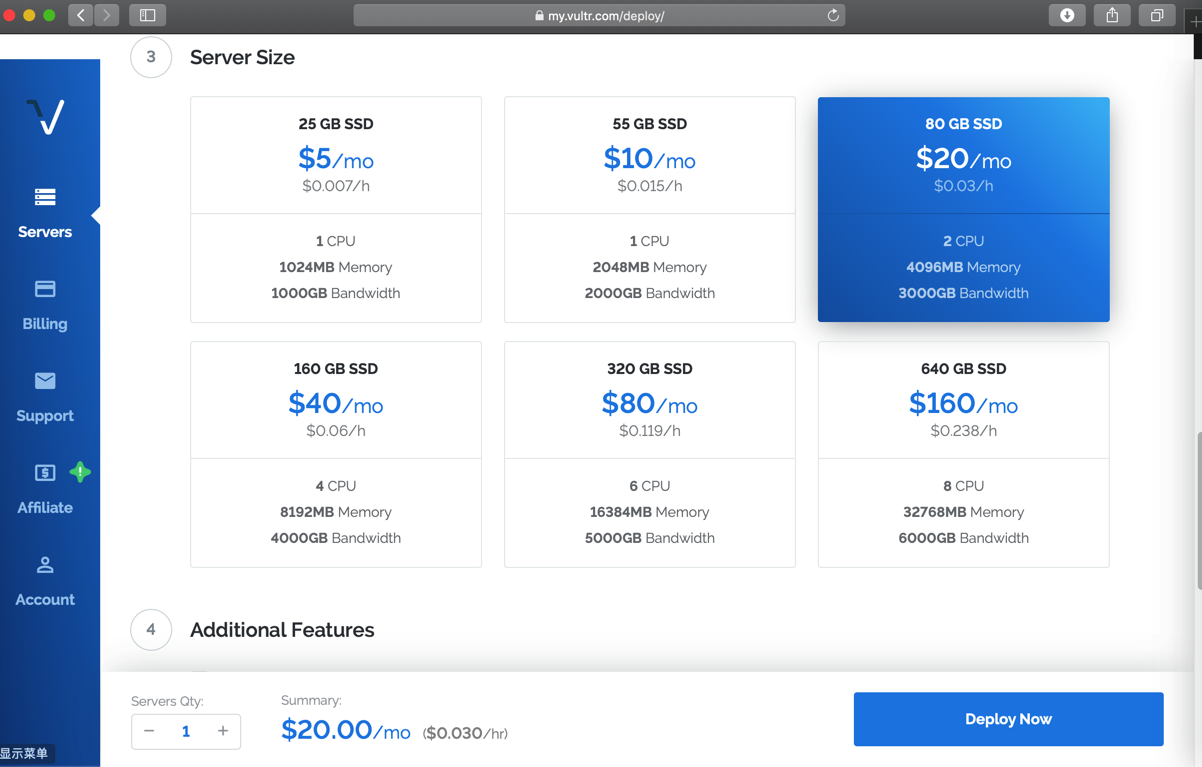This screenshot has width=1202, height=767.
Task: Select the 640 GB SSD $160/mo plan
Action: pos(963,454)
